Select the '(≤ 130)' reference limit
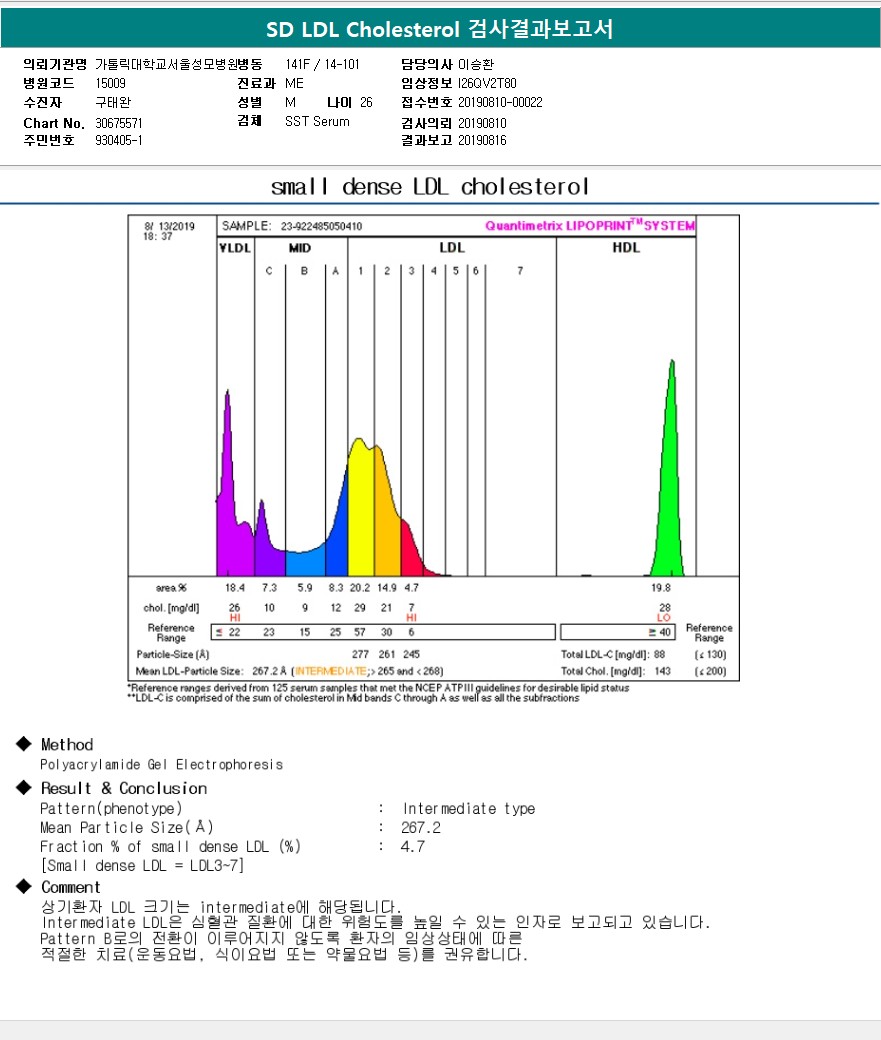 coord(711,655)
